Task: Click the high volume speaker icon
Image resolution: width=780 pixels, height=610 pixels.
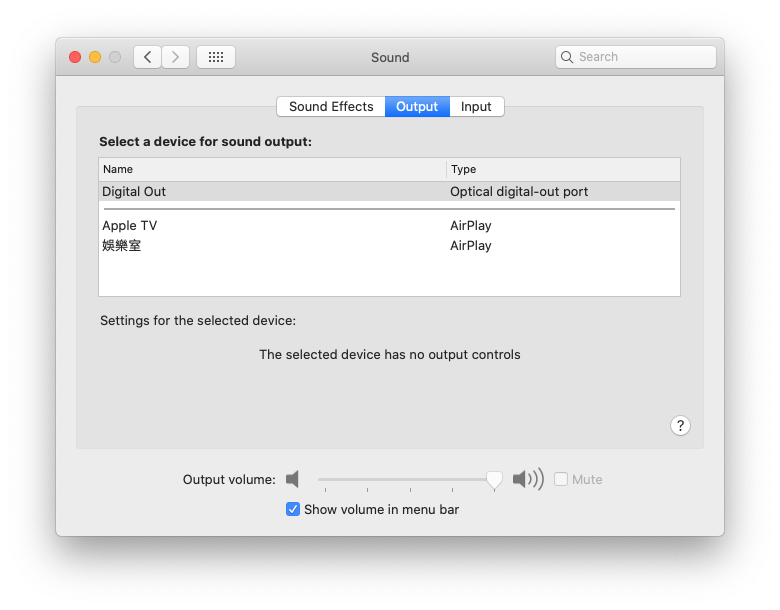Action: [x=528, y=480]
